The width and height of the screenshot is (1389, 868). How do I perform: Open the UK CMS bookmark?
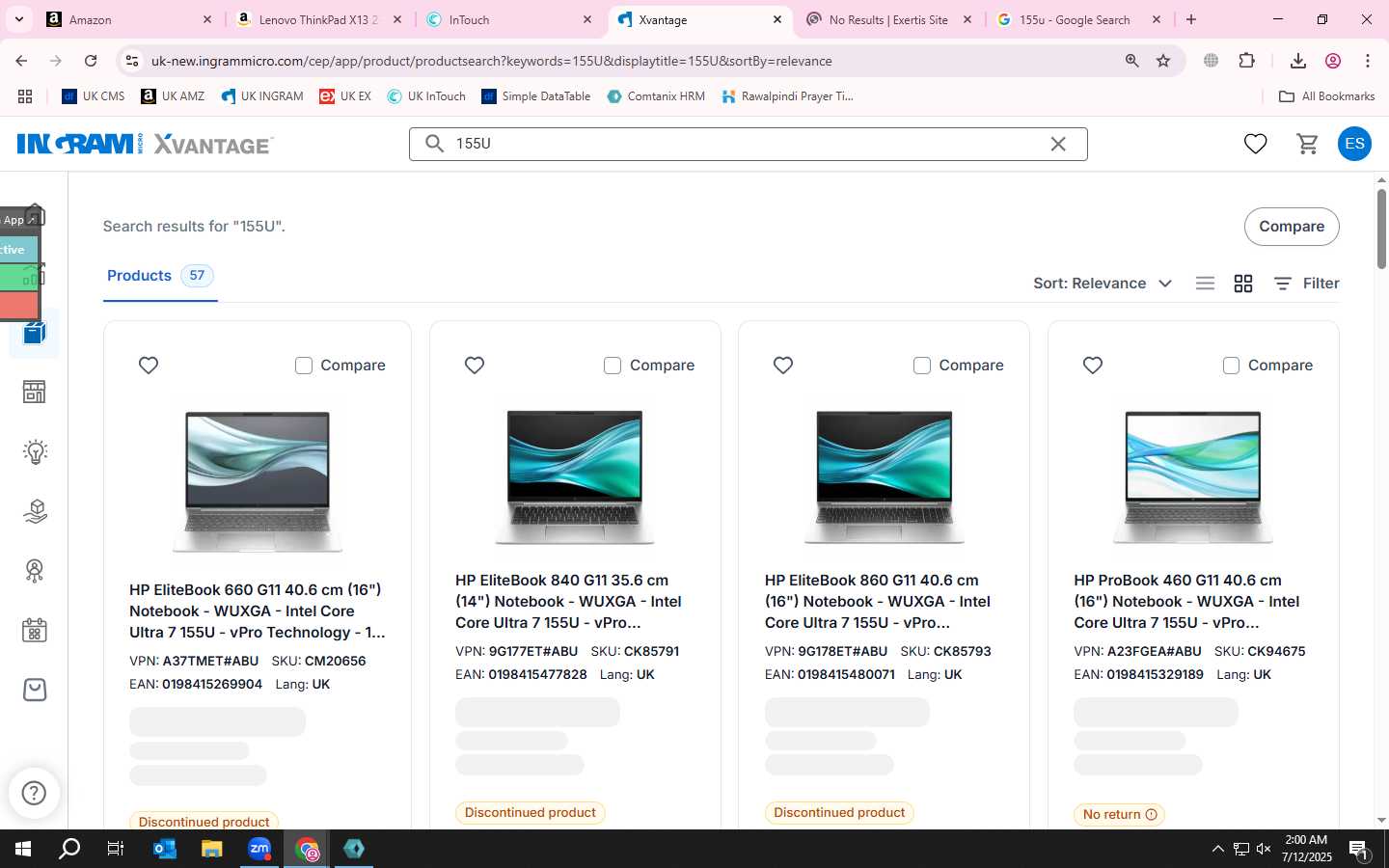[x=94, y=96]
